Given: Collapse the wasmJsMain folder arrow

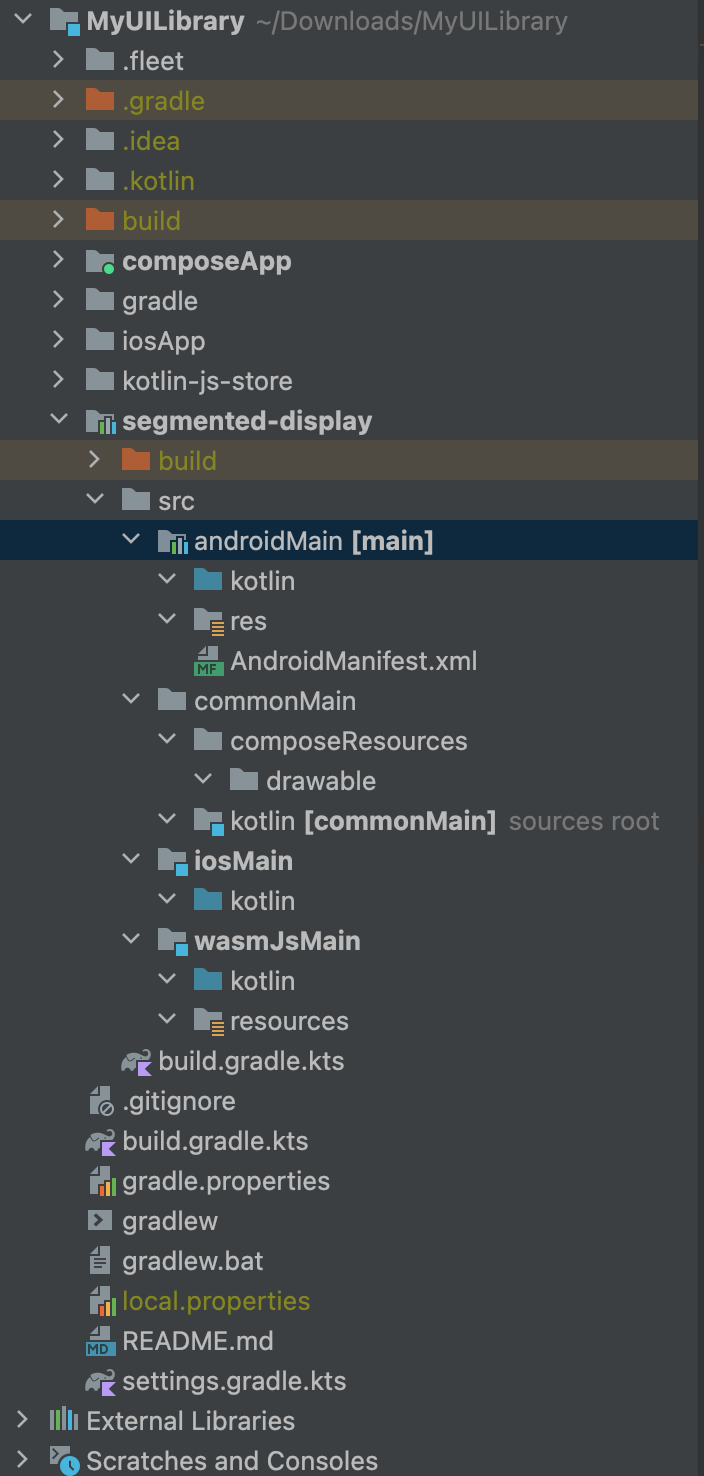Looking at the screenshot, I should click(x=131, y=941).
